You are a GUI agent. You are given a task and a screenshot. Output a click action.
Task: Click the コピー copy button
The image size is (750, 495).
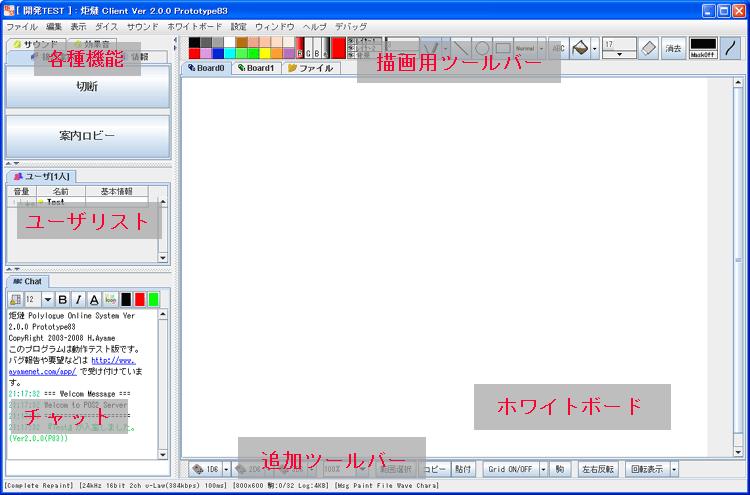[435, 469]
